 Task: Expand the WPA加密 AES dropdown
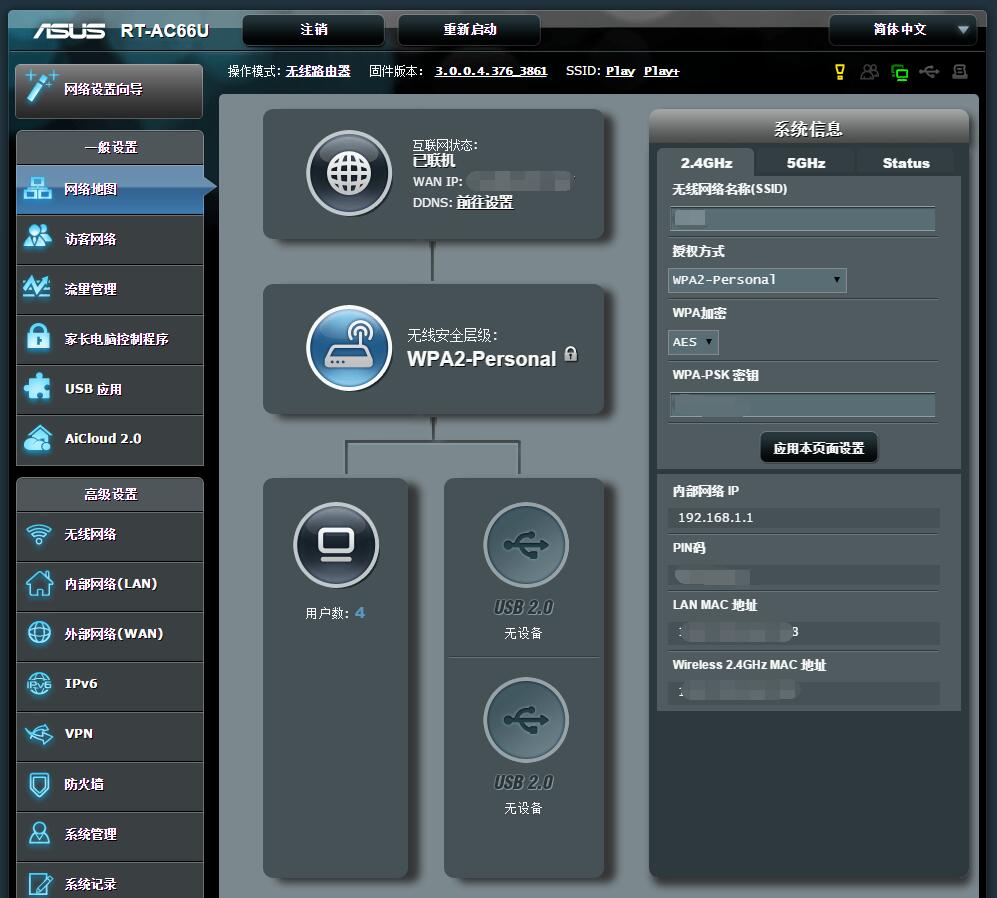[x=693, y=342]
